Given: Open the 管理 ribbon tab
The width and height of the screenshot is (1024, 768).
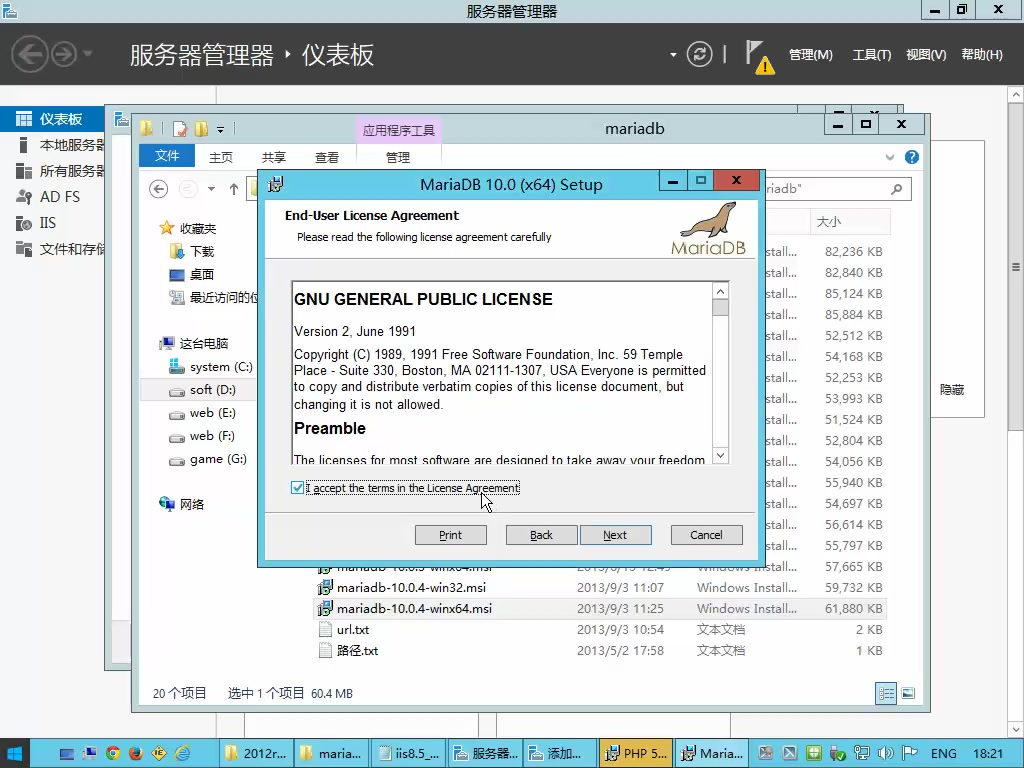Looking at the screenshot, I should [x=398, y=157].
